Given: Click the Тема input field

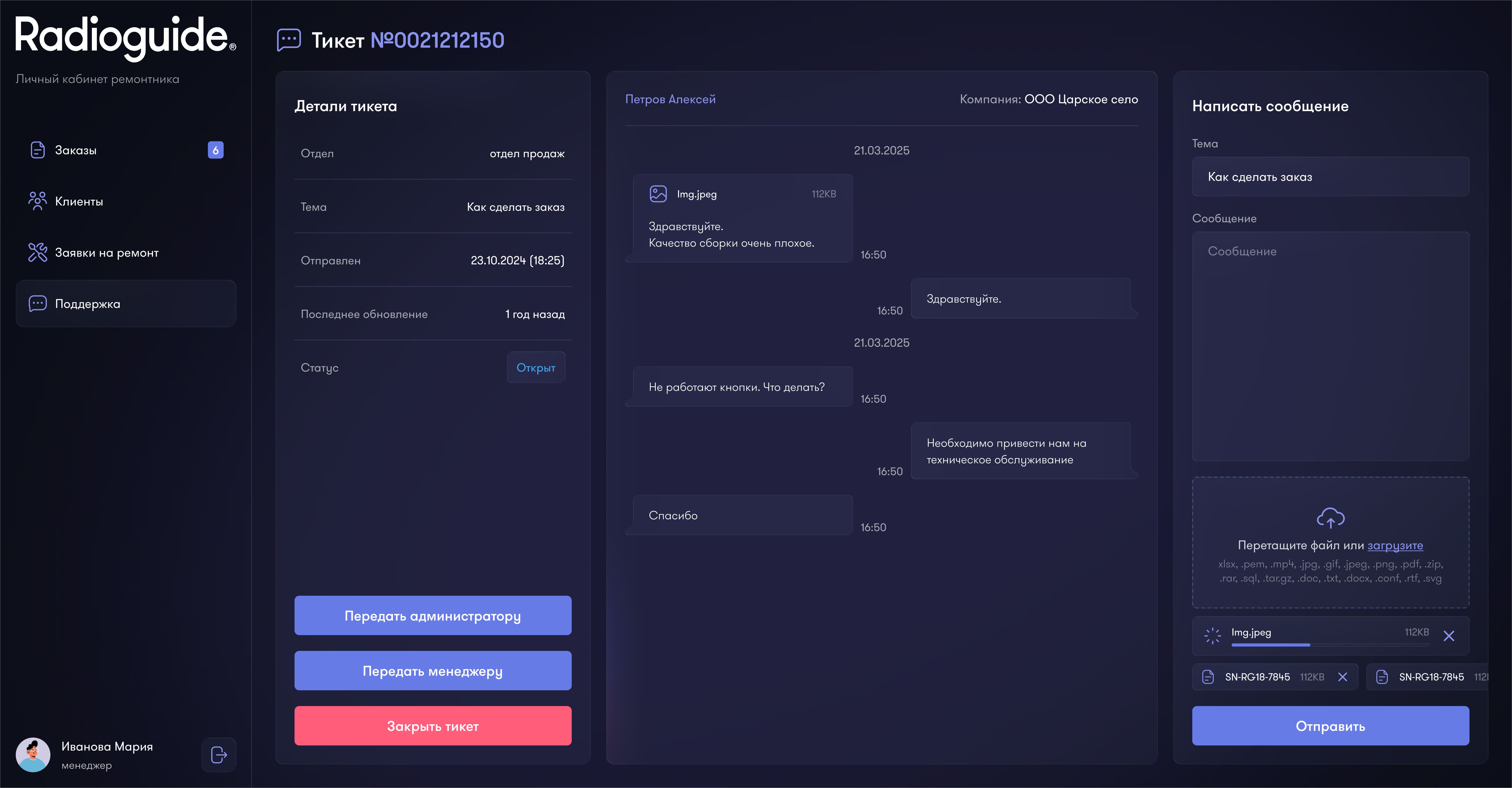Looking at the screenshot, I should pos(1331,177).
